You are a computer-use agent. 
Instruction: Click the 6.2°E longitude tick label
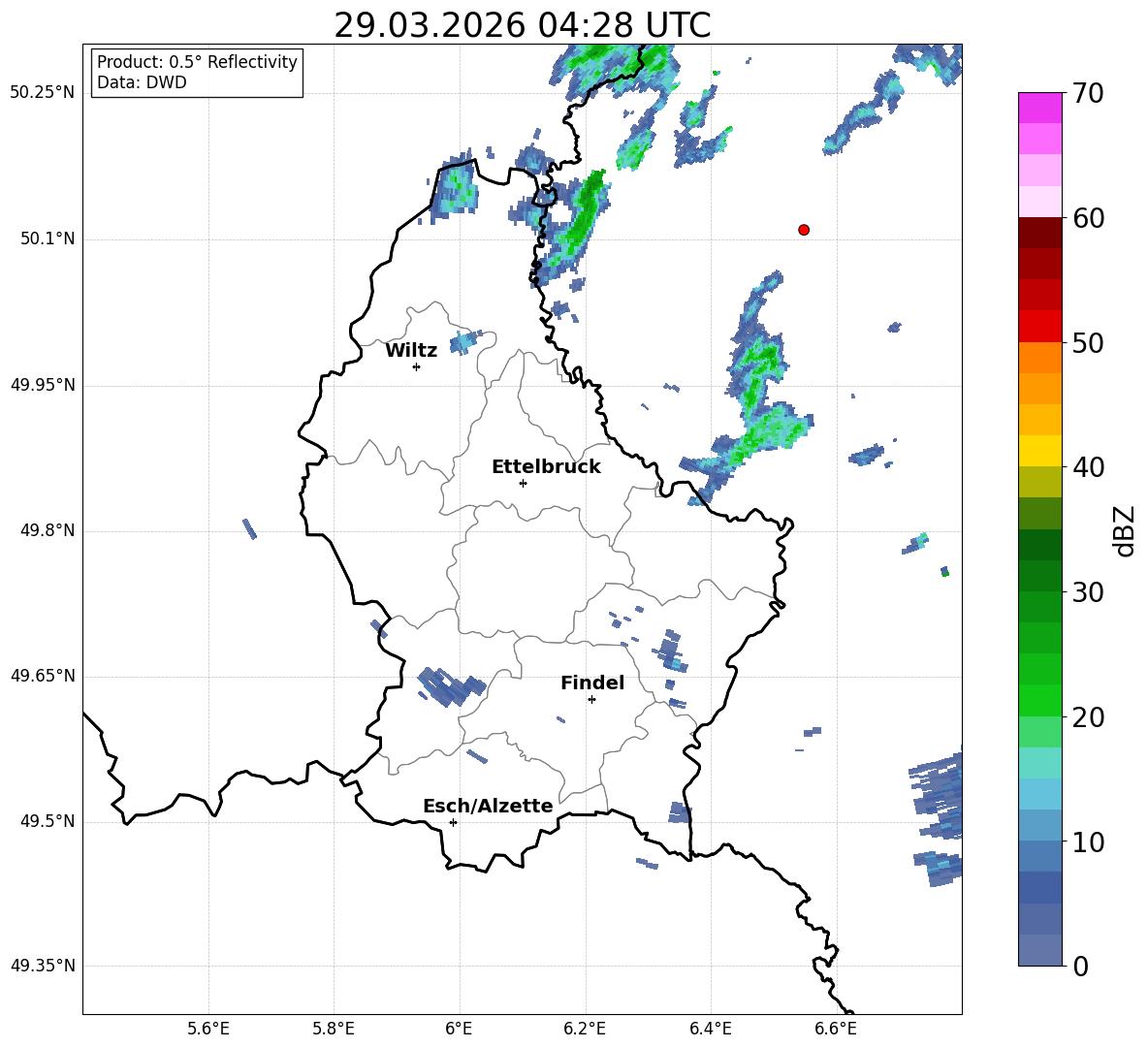[585, 1028]
